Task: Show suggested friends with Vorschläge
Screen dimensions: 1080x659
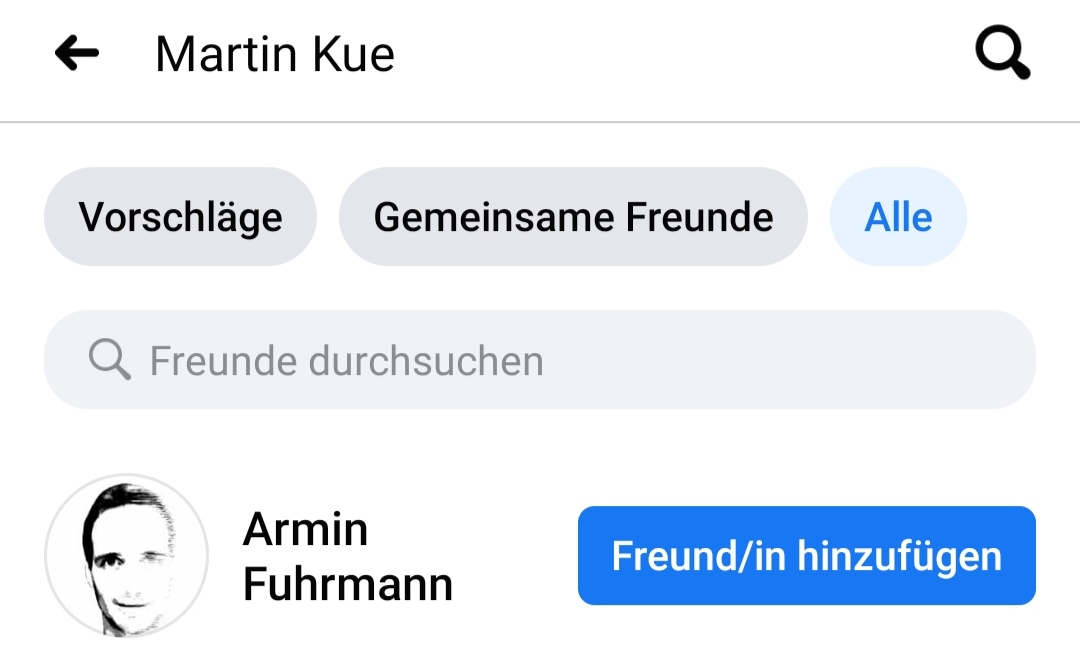Action: tap(180, 217)
